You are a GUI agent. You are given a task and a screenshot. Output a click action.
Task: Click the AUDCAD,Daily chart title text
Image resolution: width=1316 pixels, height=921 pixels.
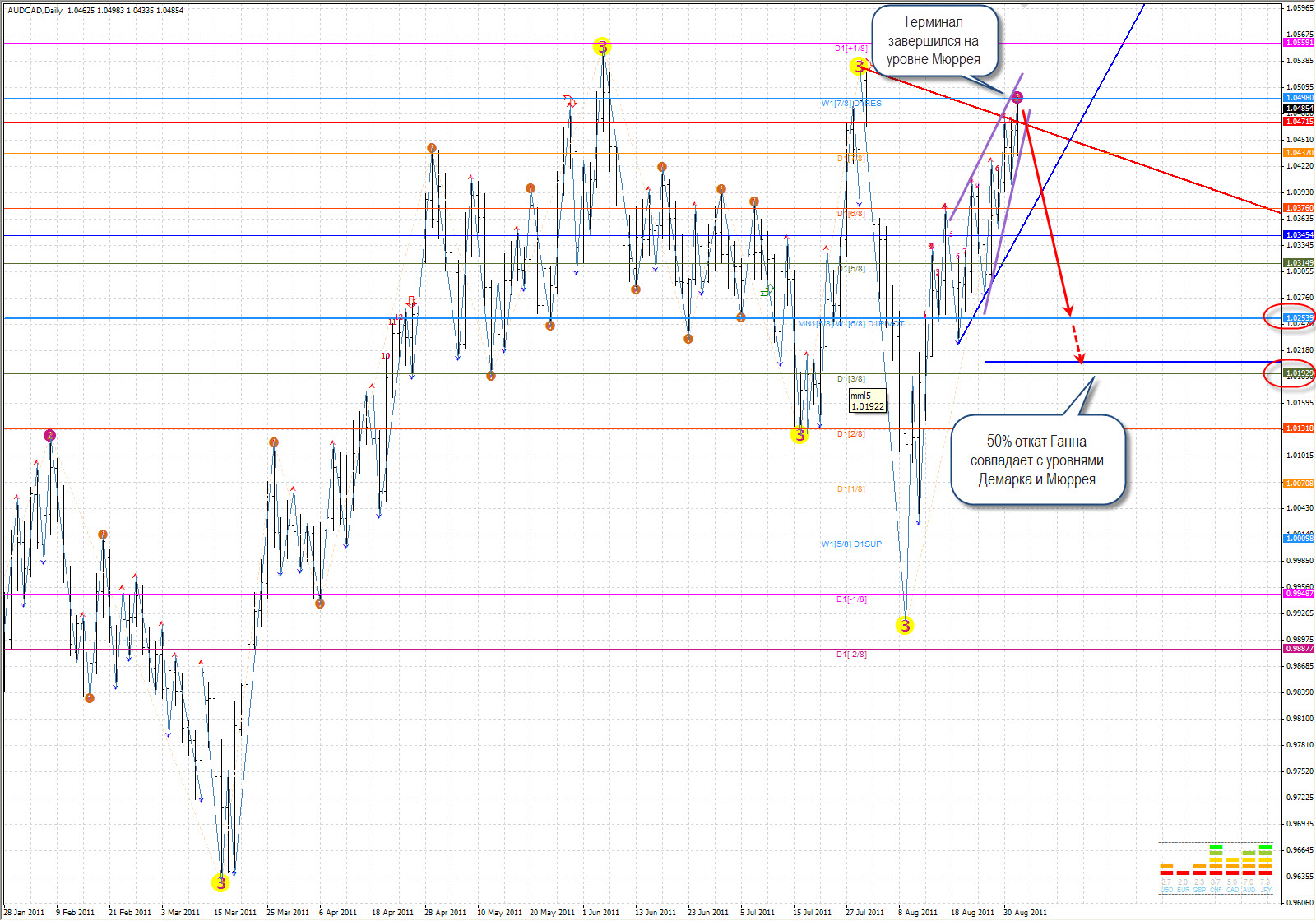point(35,11)
